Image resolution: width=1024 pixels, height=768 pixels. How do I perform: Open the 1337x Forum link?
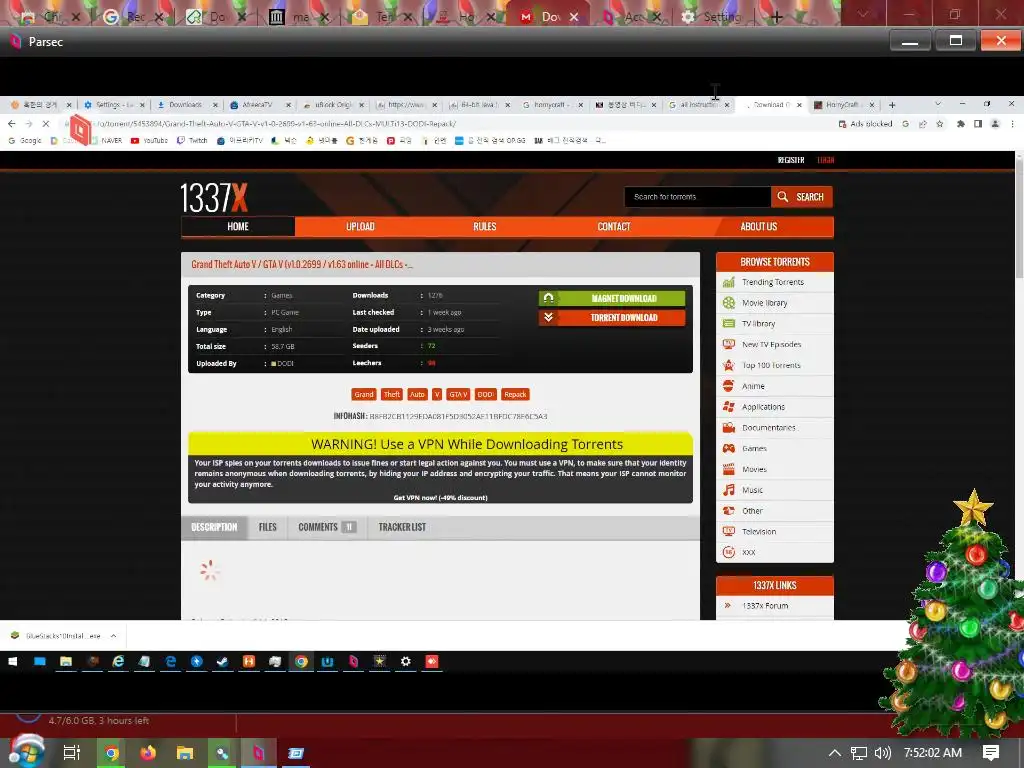coord(765,606)
